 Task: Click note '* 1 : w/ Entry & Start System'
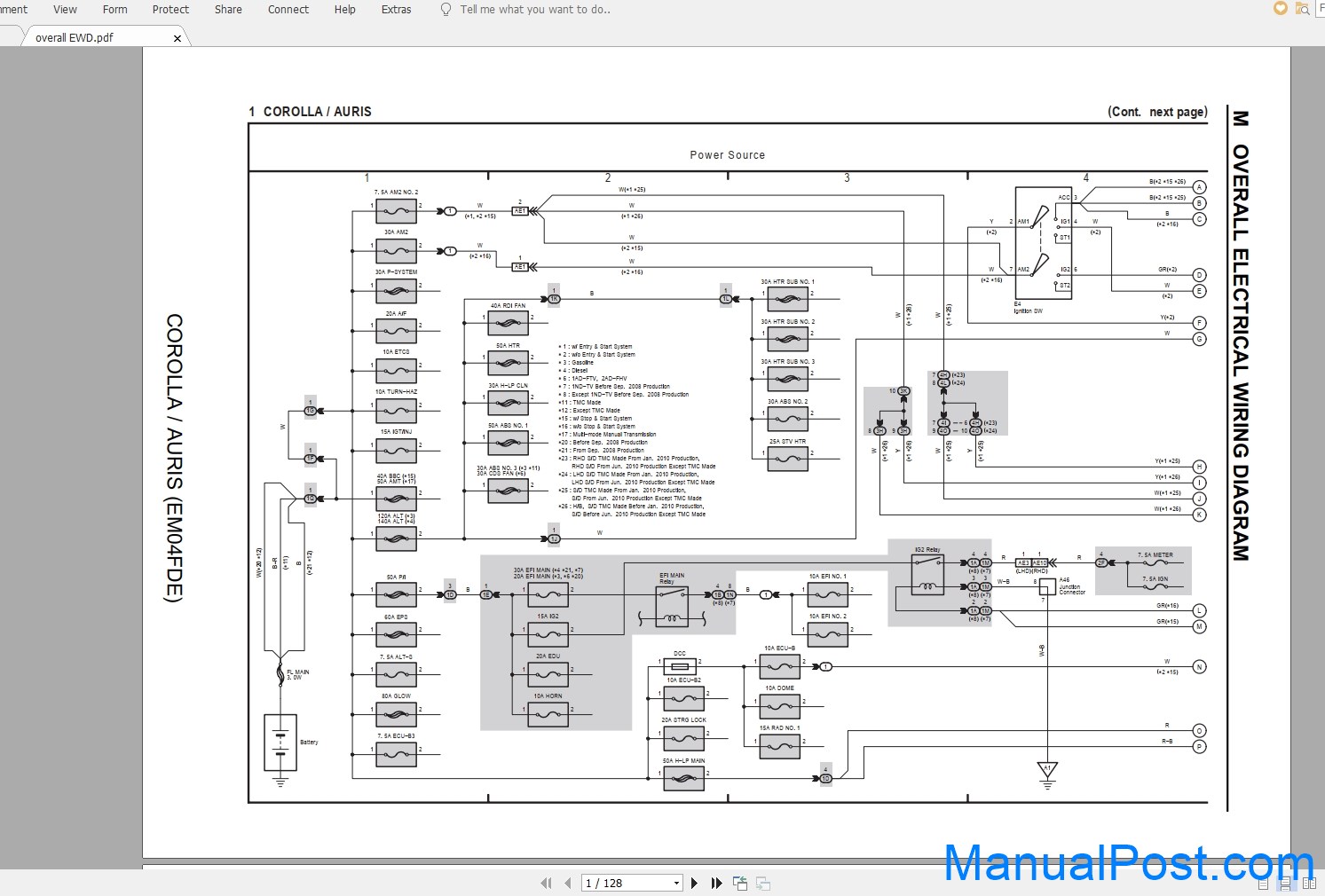click(595, 347)
